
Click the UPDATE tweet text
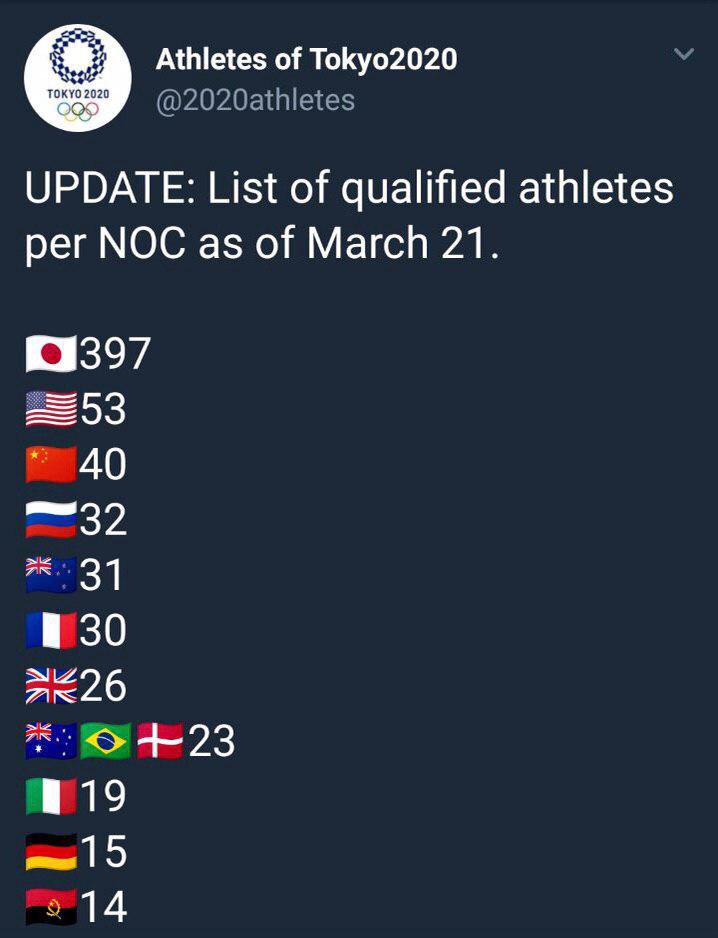tap(349, 216)
